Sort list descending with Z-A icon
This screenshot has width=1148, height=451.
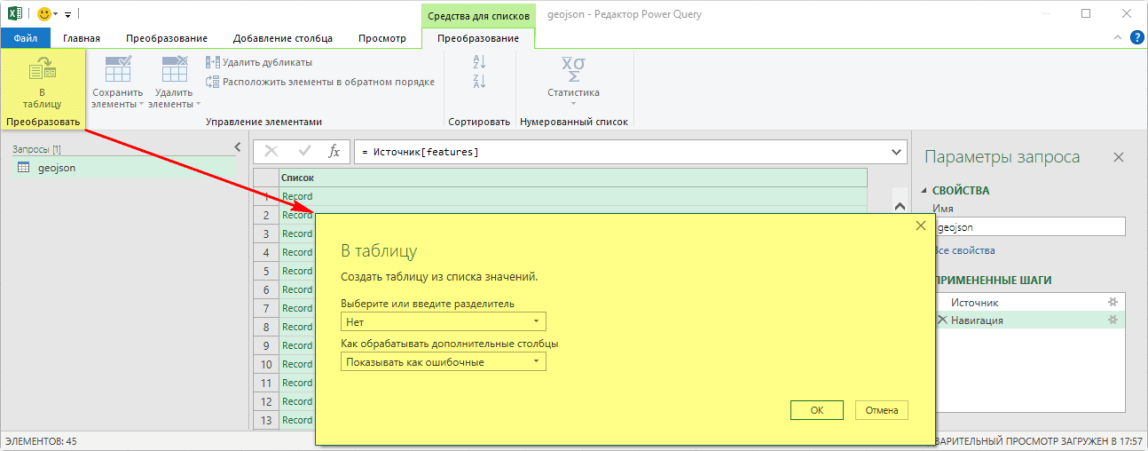[478, 82]
